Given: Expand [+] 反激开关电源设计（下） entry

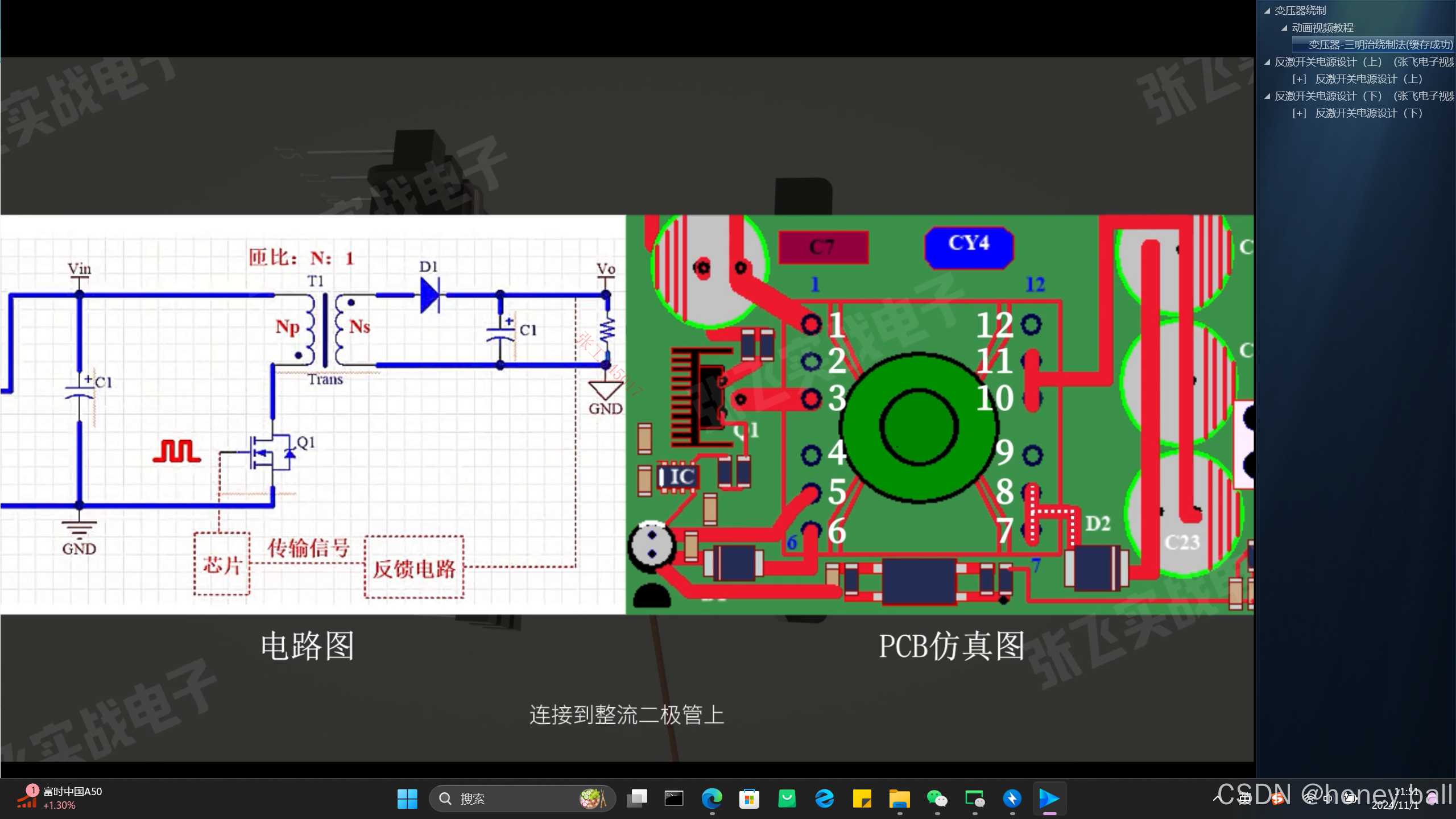Looking at the screenshot, I should pos(1299,113).
